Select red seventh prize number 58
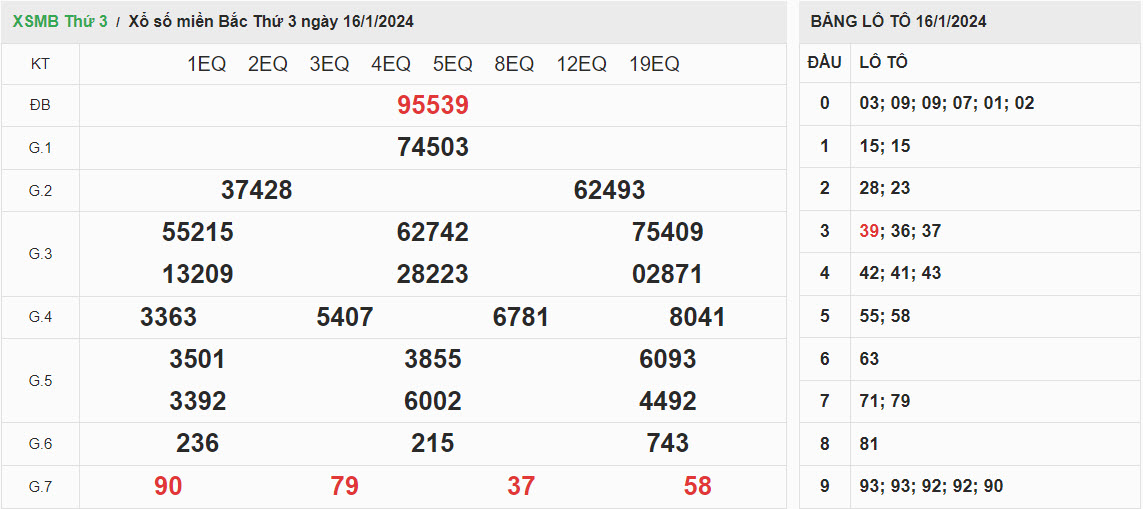The width and height of the screenshot is (1143, 509). coord(697,486)
